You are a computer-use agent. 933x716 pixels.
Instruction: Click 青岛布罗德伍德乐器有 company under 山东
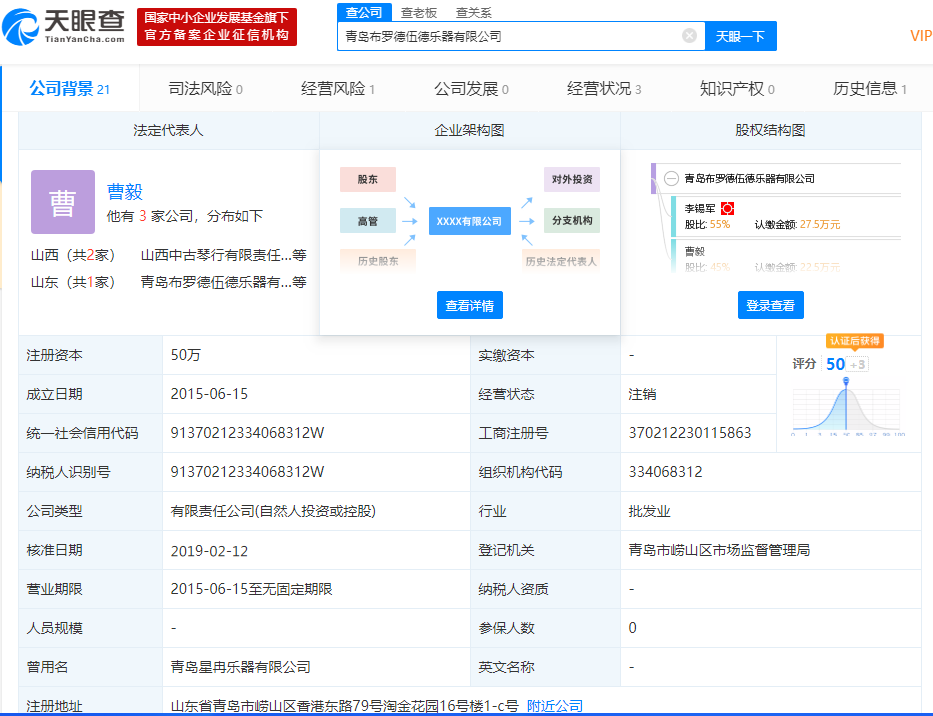tap(223, 282)
